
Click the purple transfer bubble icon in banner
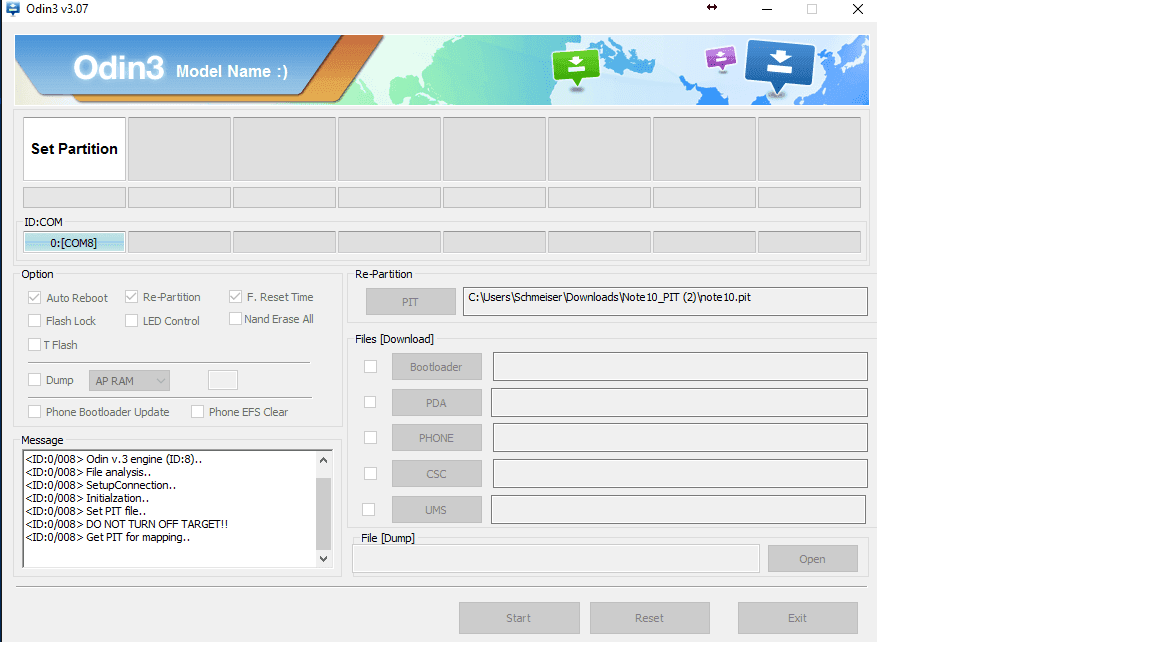click(720, 58)
